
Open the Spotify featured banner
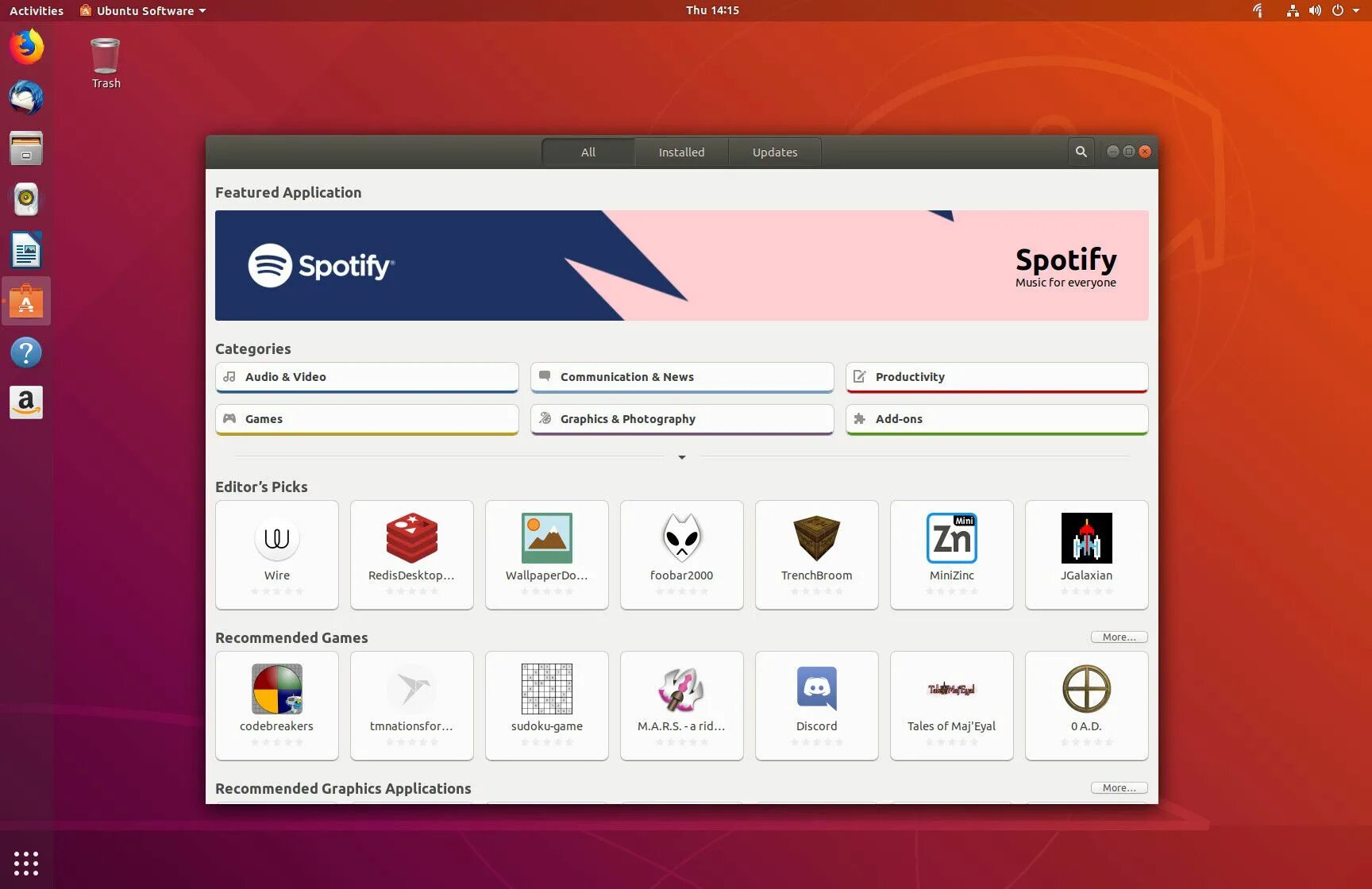coord(682,265)
